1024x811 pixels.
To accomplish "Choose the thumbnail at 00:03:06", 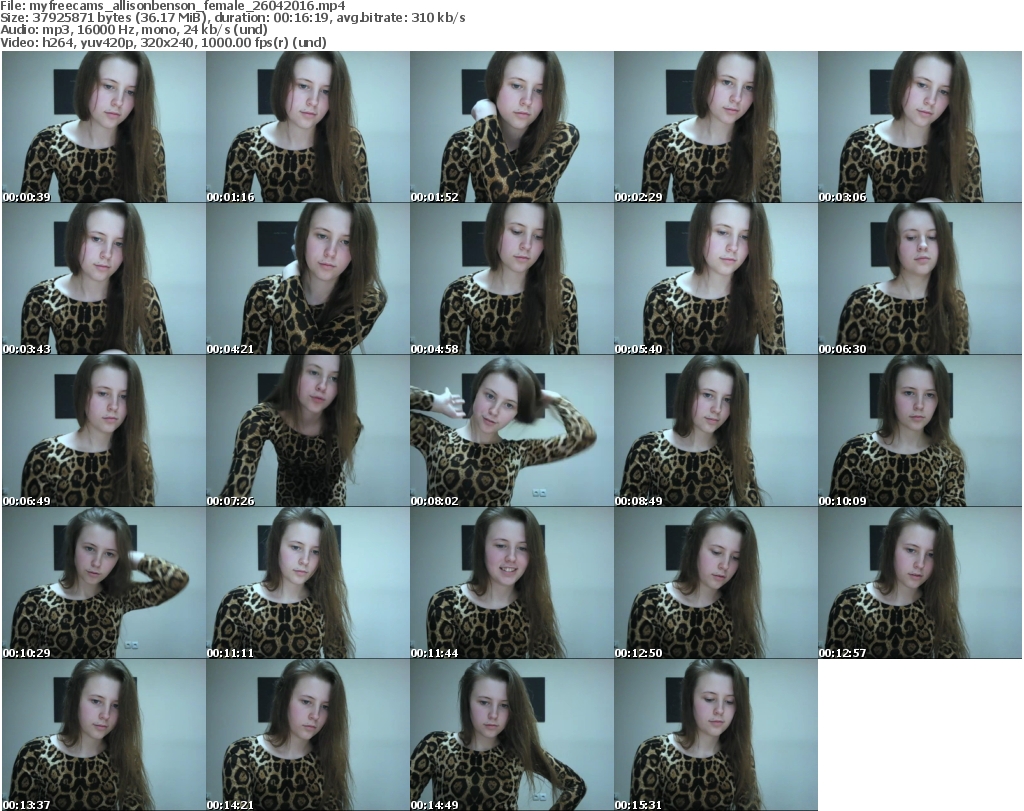I will coord(920,127).
